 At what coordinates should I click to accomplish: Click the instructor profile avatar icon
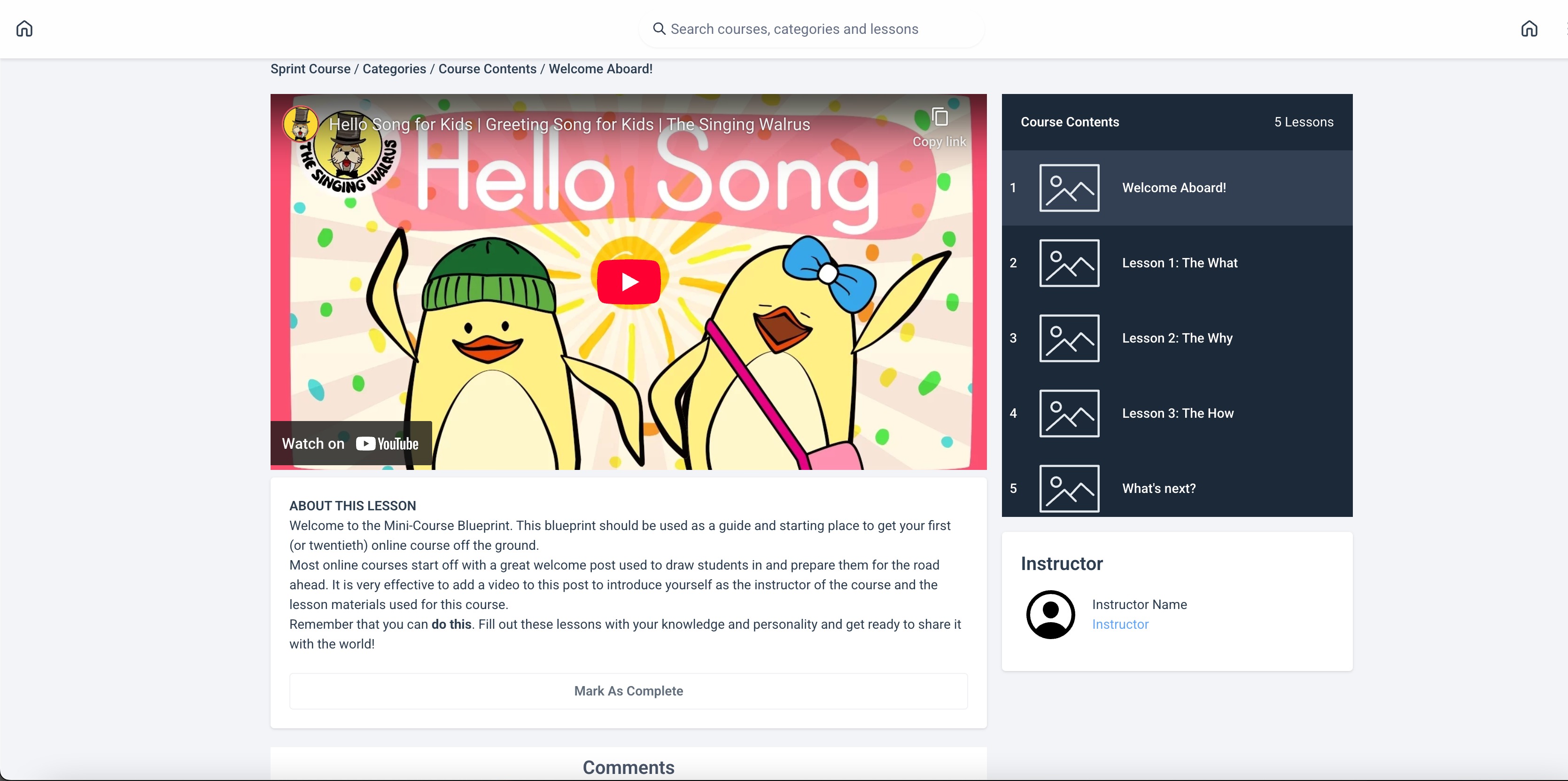1050,614
